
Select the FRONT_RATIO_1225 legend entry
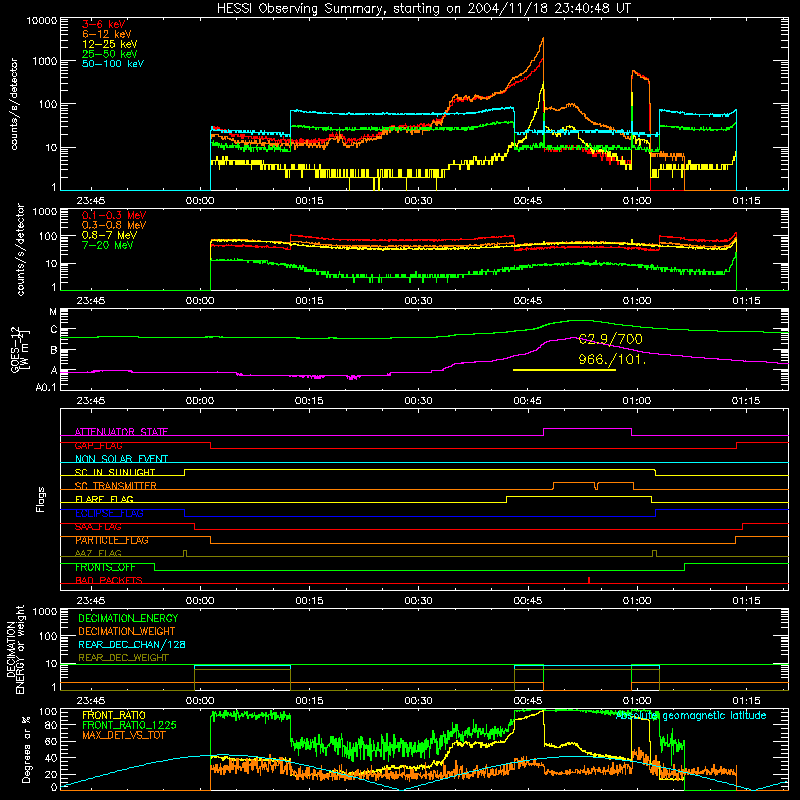(x=129, y=725)
